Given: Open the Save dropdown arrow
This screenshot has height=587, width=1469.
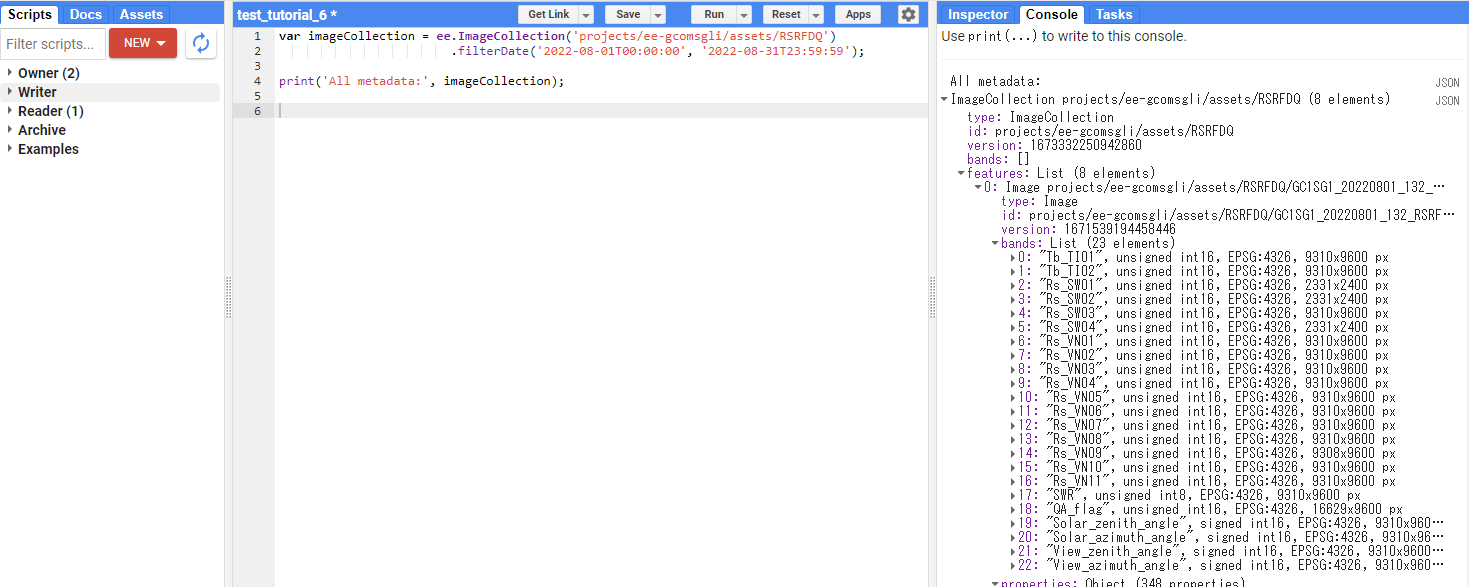Looking at the screenshot, I should pos(657,15).
